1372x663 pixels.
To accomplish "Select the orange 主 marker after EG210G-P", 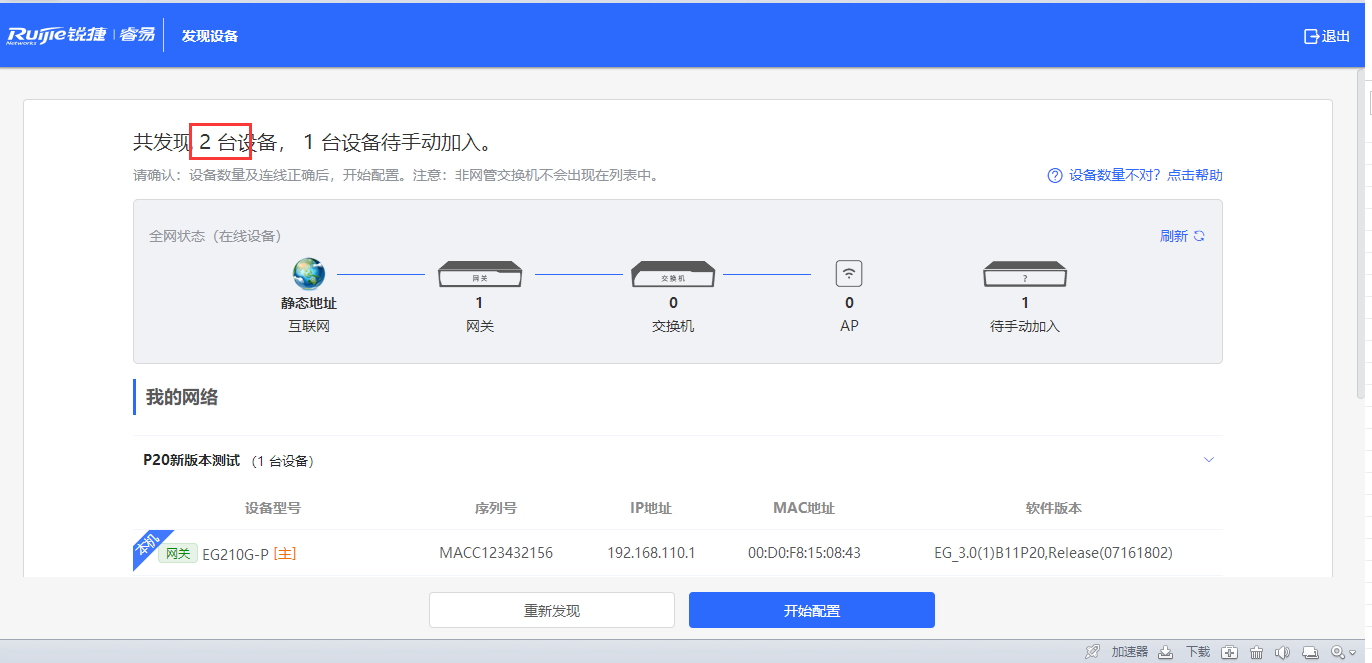I will pos(284,552).
